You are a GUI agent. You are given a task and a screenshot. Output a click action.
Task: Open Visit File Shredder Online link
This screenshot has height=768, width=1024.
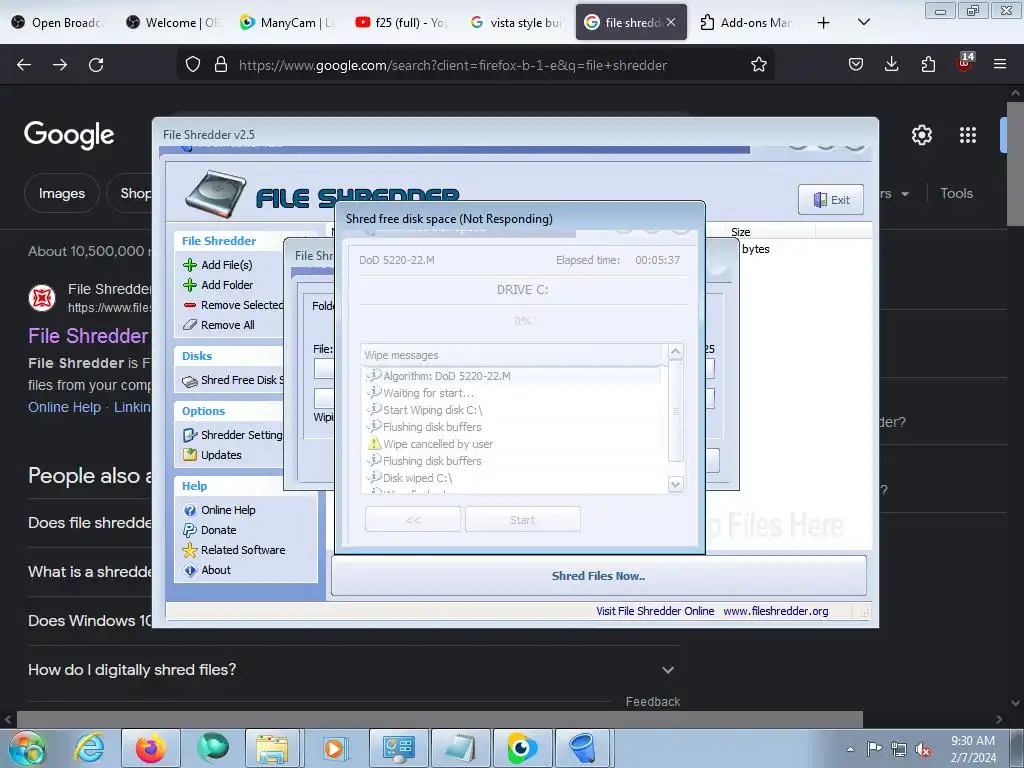pos(655,611)
